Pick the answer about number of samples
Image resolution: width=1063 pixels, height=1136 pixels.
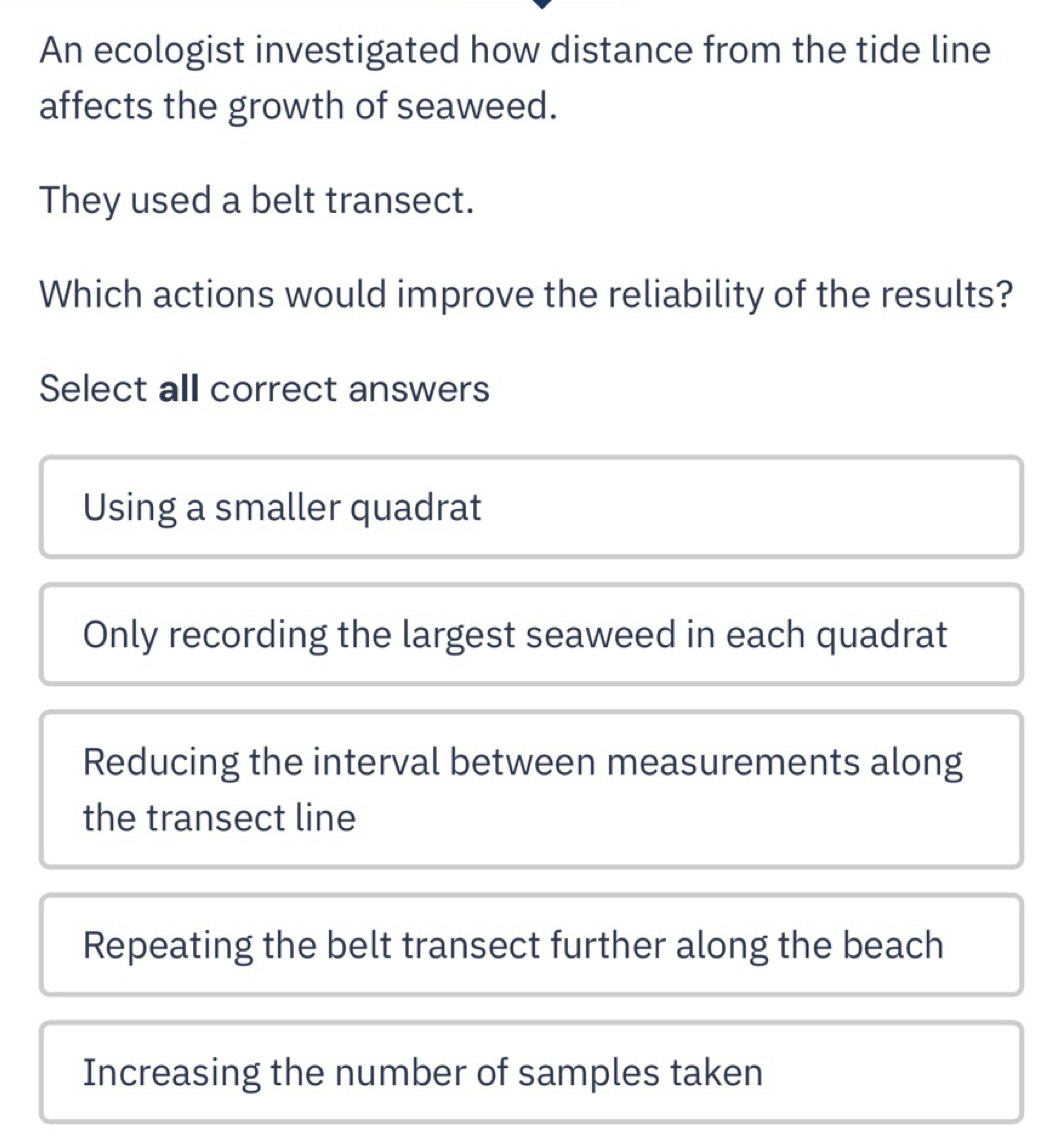pyautogui.click(x=531, y=1073)
